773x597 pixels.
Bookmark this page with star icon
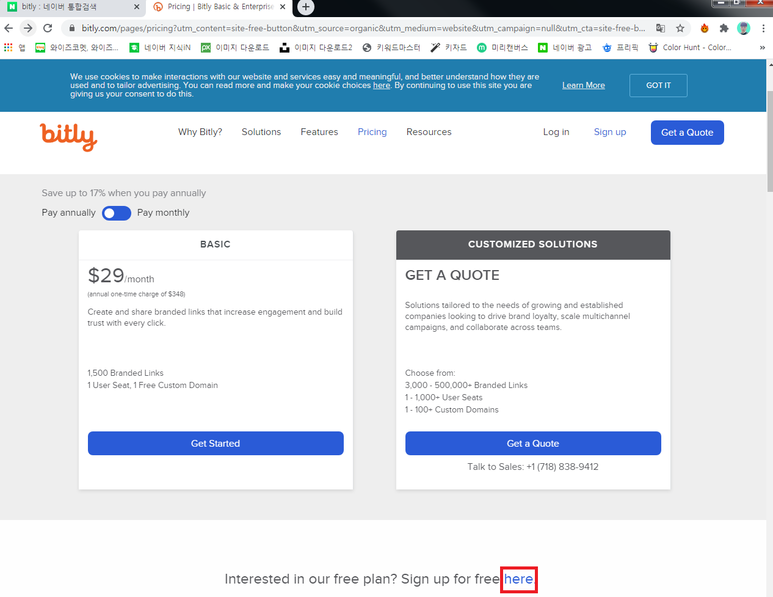pos(680,28)
